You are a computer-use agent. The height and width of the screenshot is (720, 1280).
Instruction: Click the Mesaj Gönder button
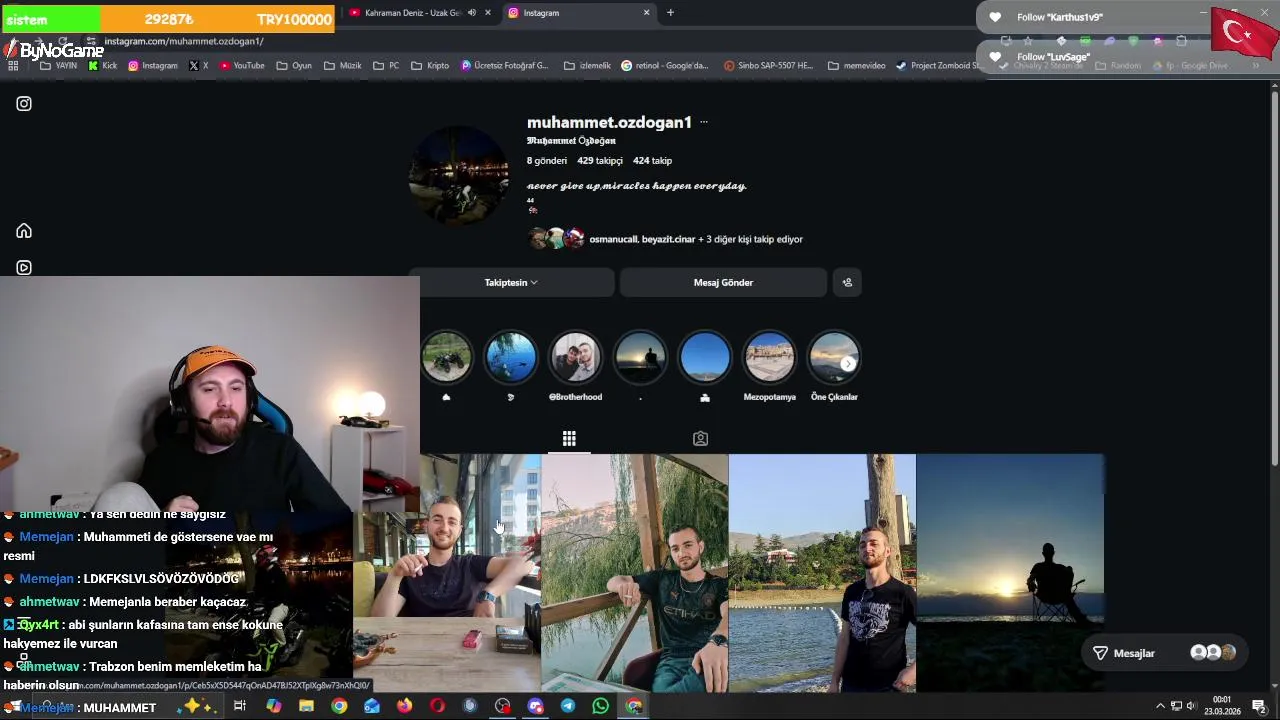[x=723, y=282]
